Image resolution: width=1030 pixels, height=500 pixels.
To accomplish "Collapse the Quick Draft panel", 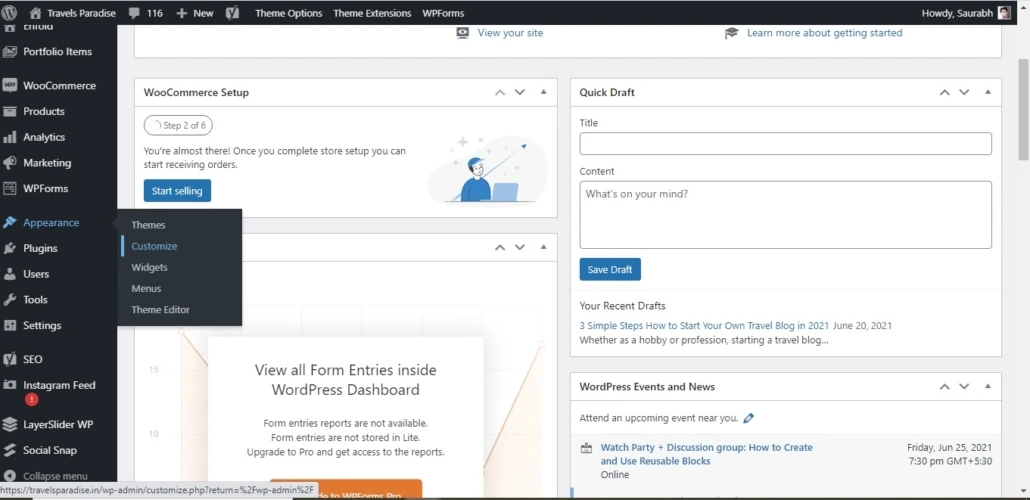I will pos(988,93).
